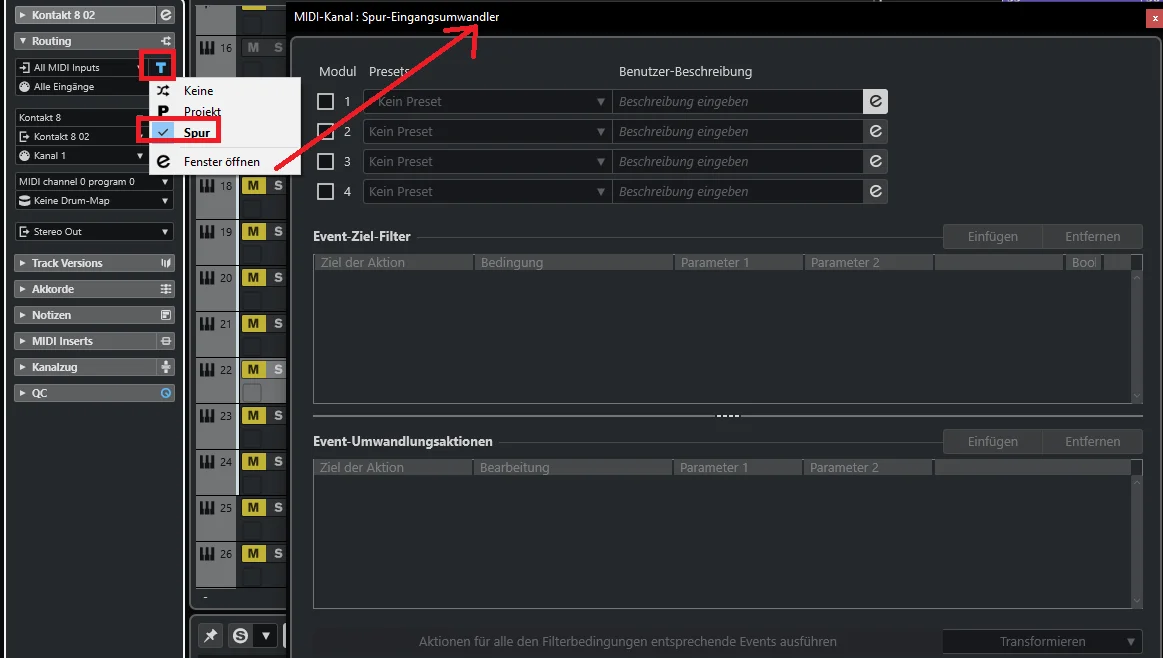Click the edit icon for module 2
This screenshot has width=1163, height=658.
(x=875, y=131)
